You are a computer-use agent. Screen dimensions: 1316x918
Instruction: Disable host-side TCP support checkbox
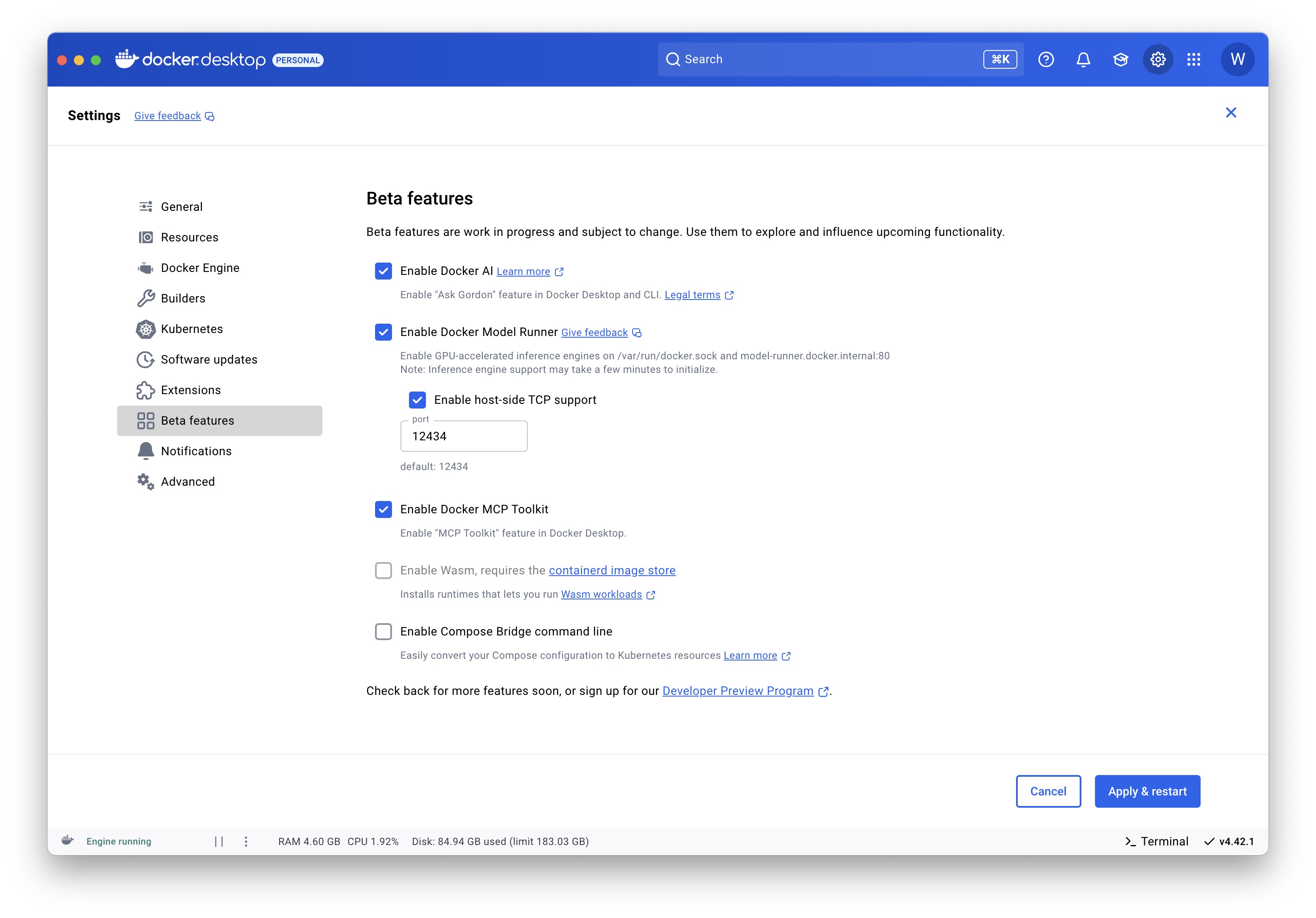[x=417, y=400]
